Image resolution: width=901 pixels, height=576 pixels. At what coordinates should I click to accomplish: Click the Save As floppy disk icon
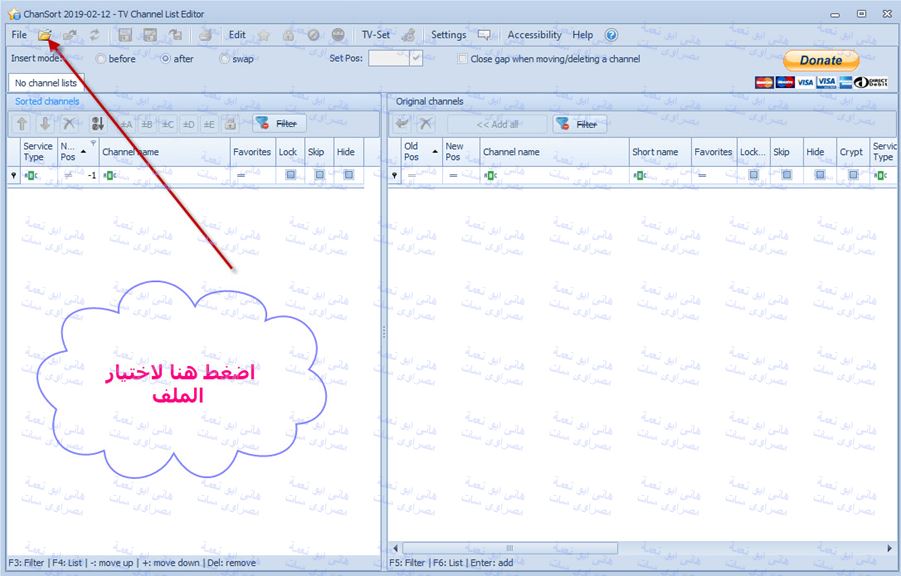click(x=150, y=35)
